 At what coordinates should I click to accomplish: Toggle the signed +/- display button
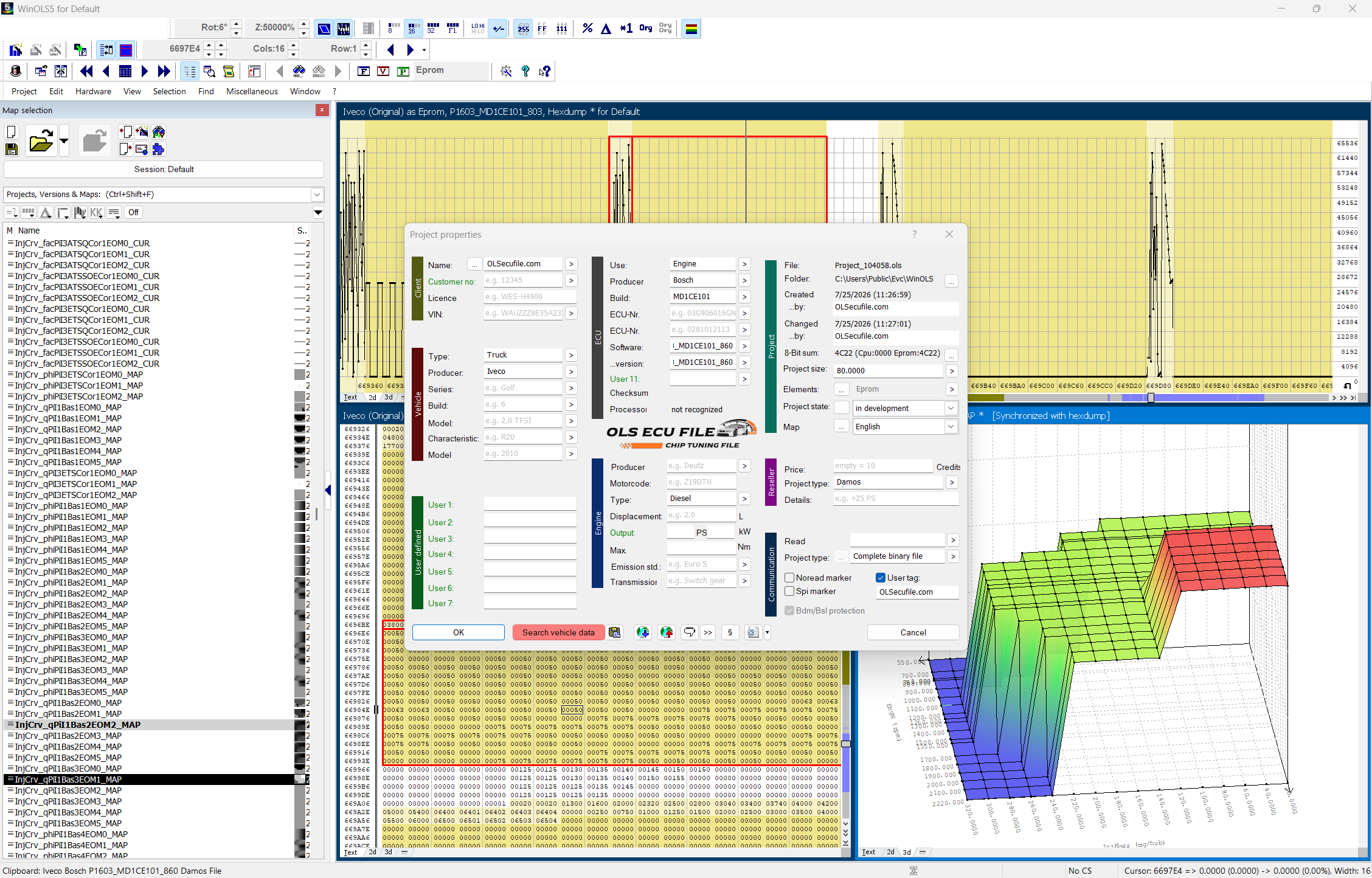pyautogui.click(x=498, y=28)
